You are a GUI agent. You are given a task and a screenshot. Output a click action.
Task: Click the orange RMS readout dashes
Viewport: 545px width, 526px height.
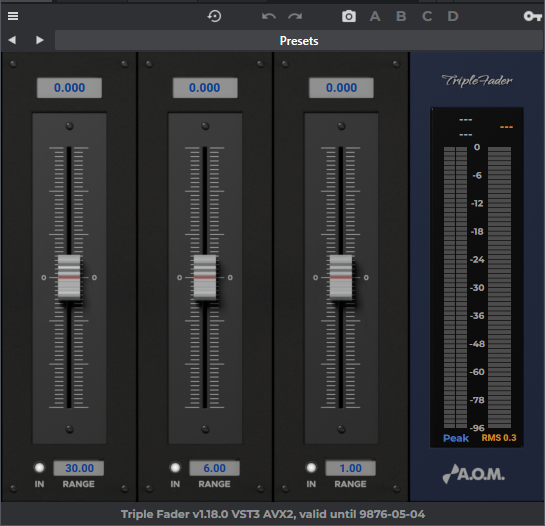[x=506, y=127]
